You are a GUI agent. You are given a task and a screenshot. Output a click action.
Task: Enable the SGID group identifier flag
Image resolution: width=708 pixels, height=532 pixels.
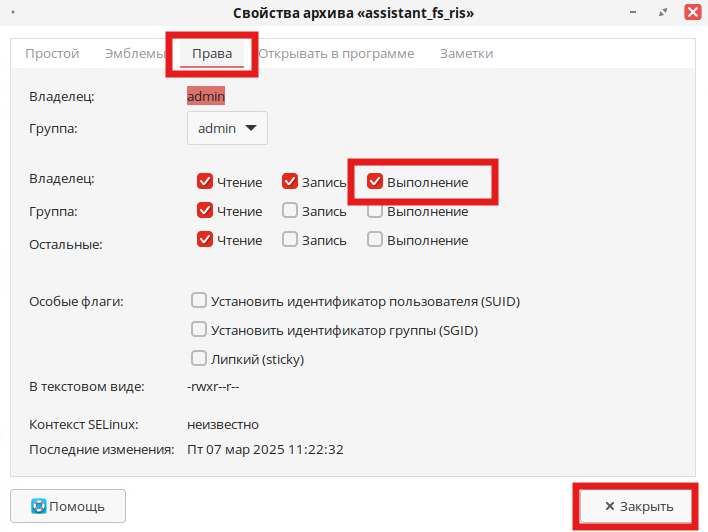click(x=199, y=329)
